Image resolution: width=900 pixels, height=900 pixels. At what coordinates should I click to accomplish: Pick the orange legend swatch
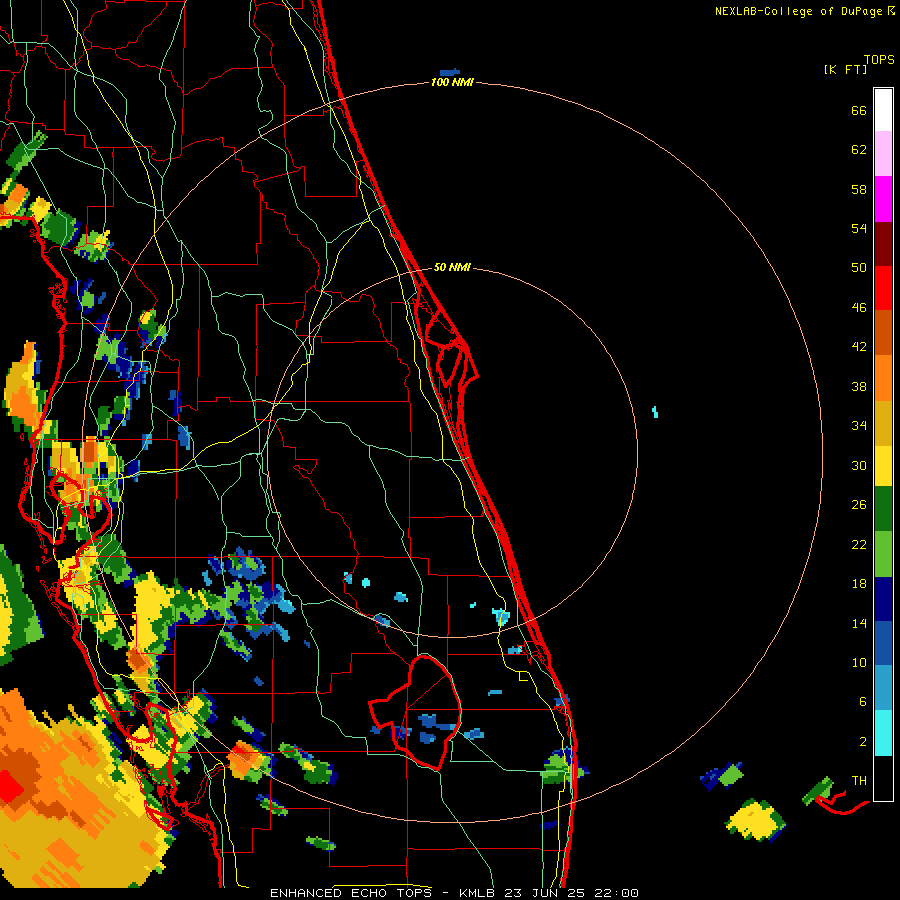pyautogui.click(x=883, y=377)
